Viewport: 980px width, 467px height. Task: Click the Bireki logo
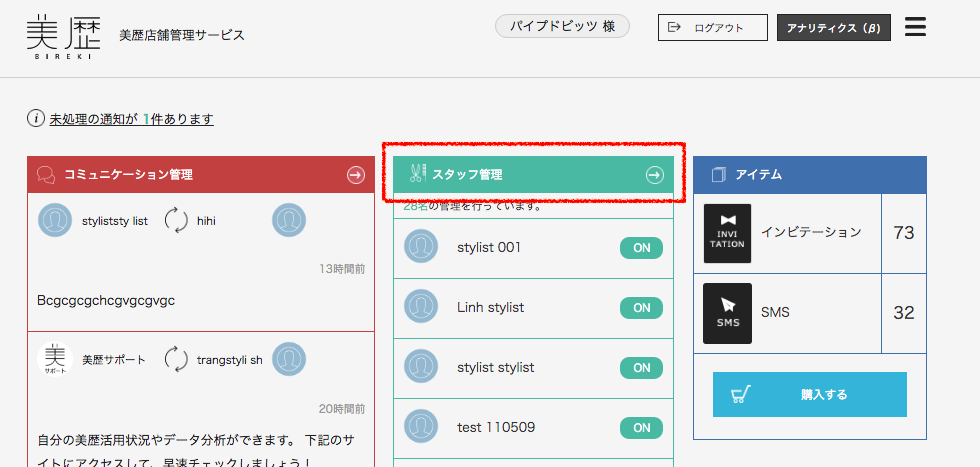64,37
